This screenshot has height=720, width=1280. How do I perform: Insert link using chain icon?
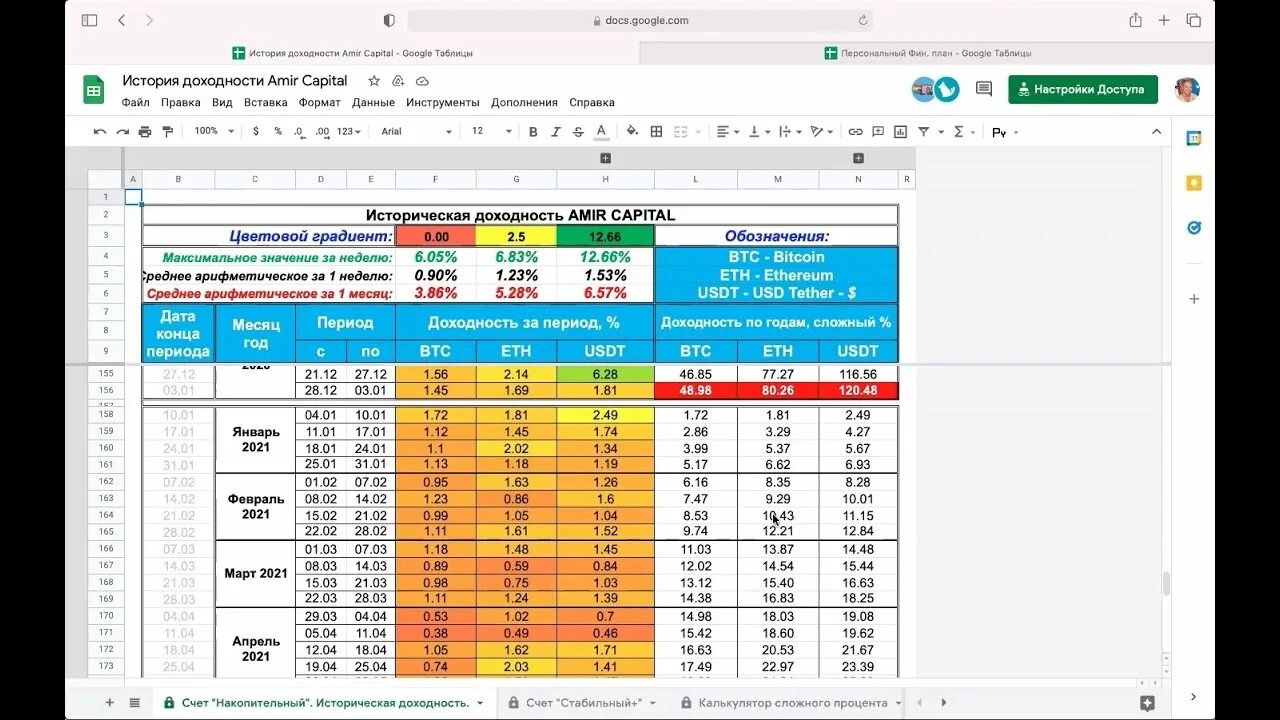[x=855, y=131]
